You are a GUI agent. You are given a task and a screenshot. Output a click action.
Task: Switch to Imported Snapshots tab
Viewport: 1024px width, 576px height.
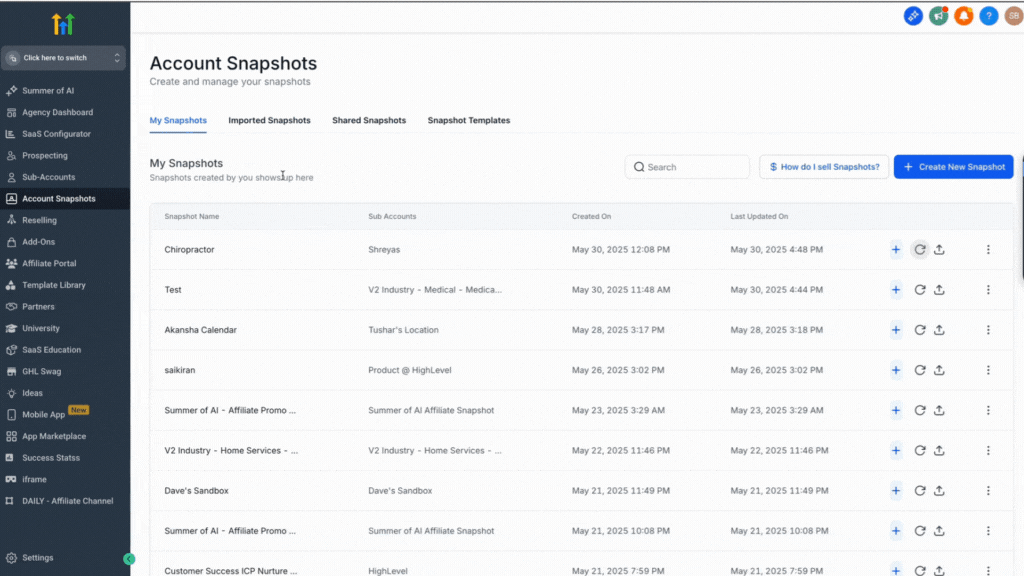pos(269,120)
